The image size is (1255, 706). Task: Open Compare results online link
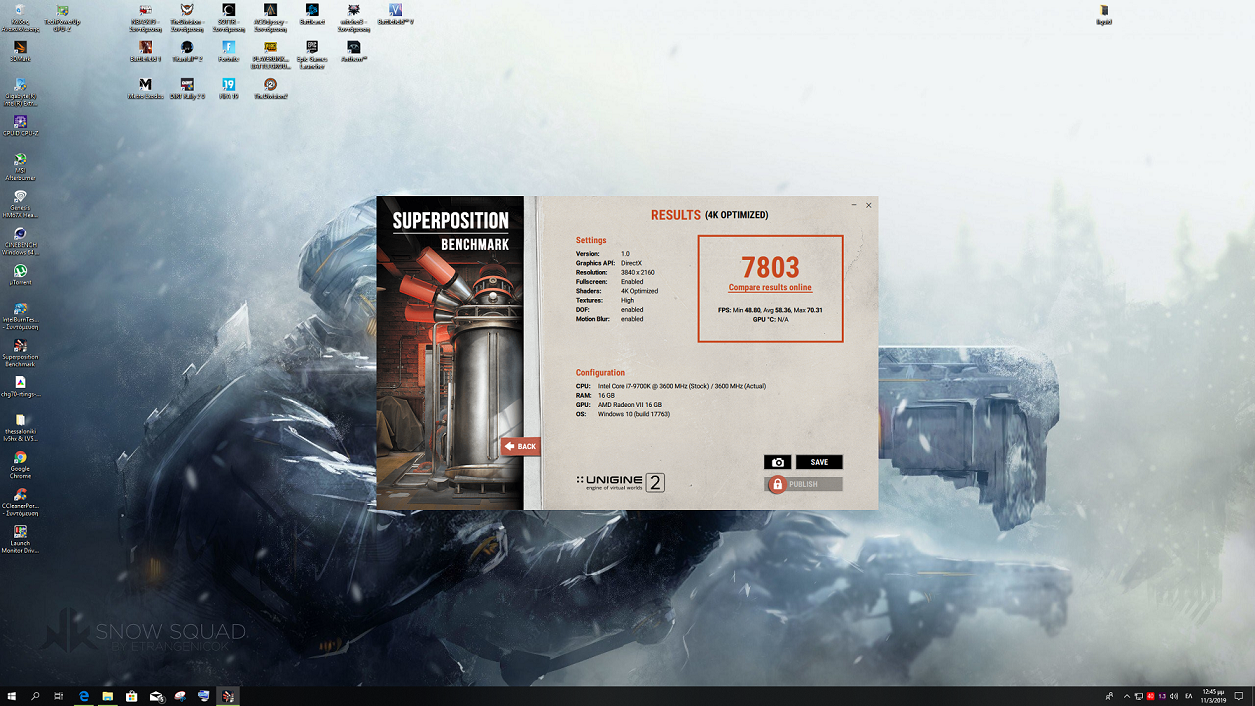(x=770, y=288)
